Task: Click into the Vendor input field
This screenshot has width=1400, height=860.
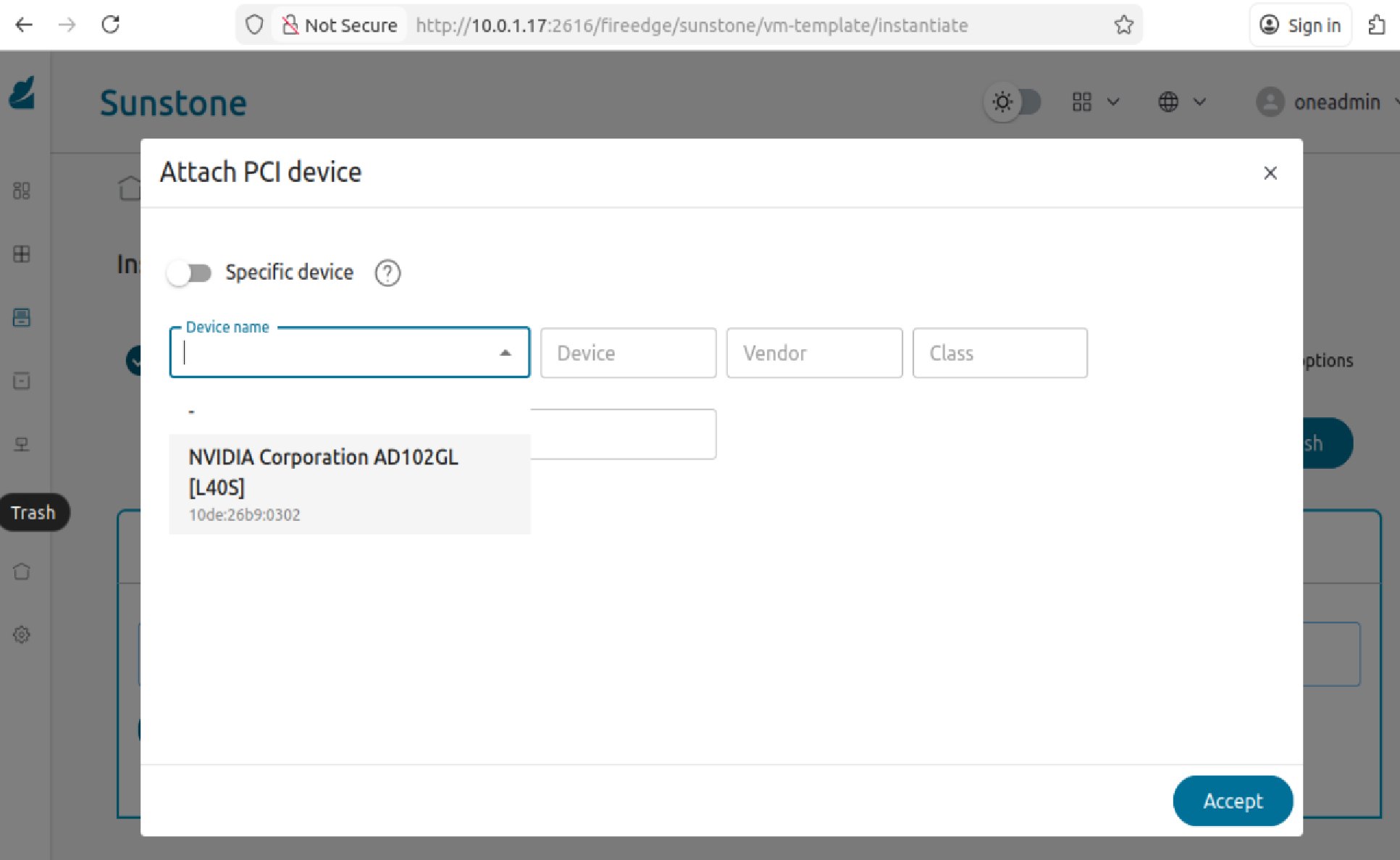Action: click(813, 353)
